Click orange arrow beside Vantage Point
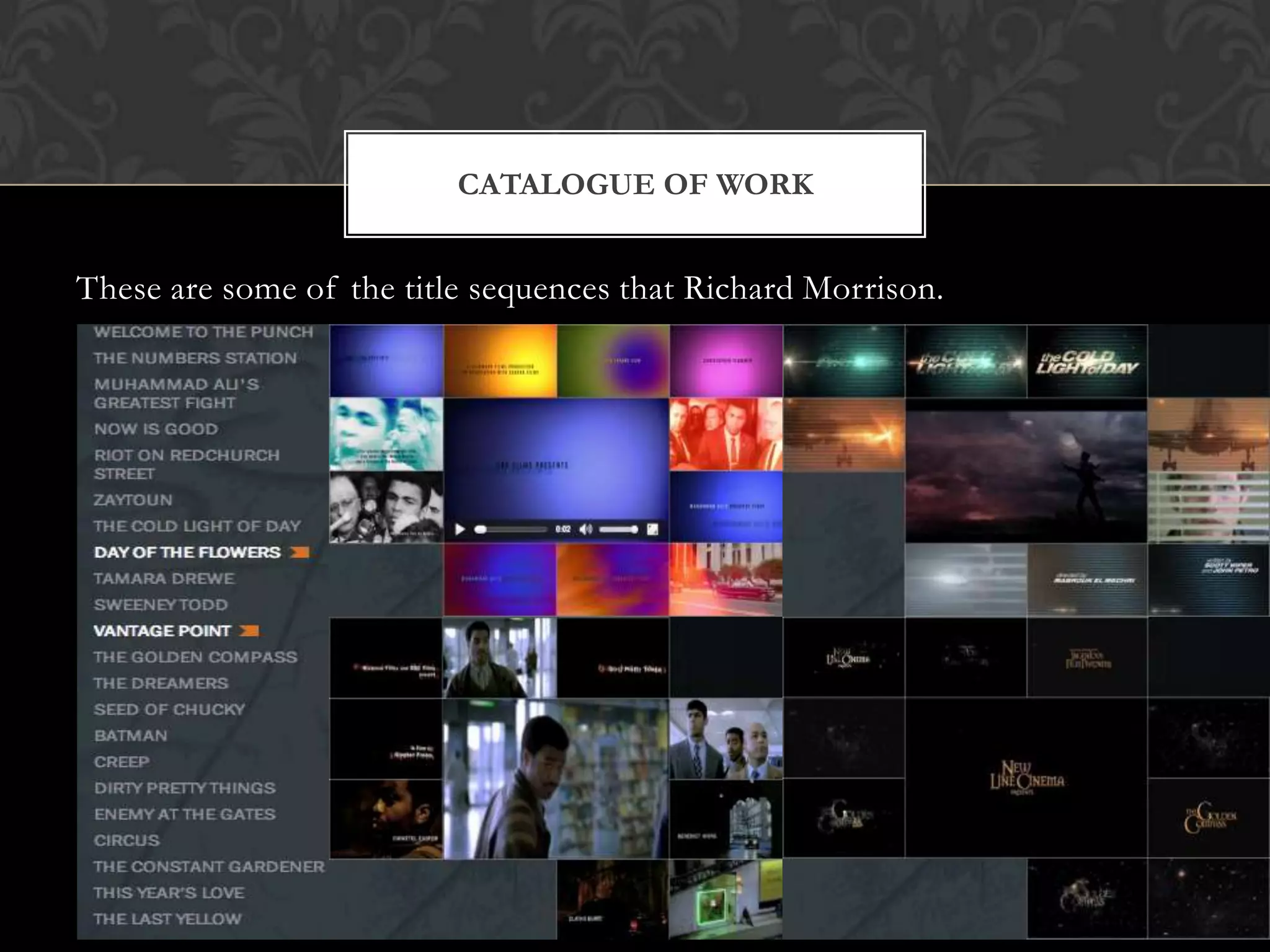The height and width of the screenshot is (952, 1270). (x=249, y=631)
